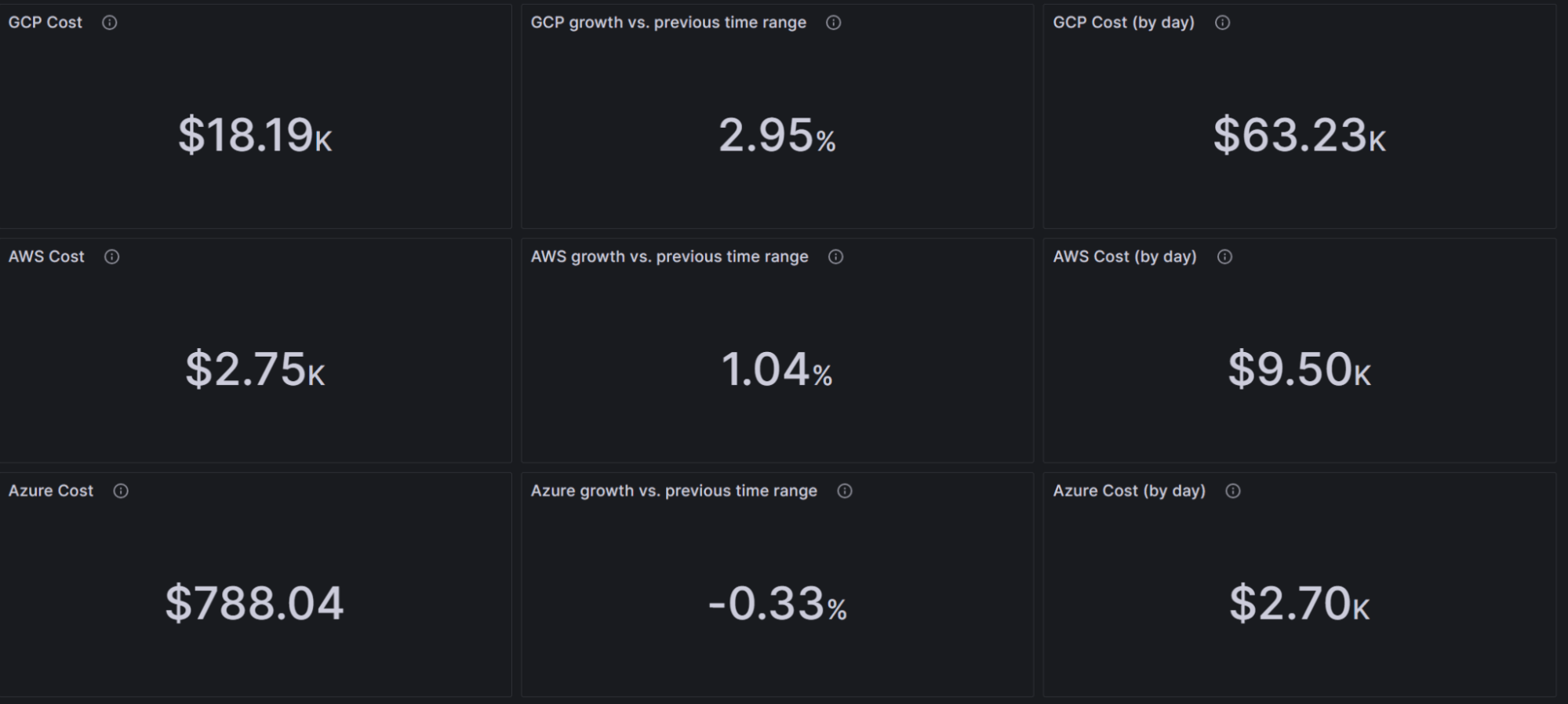1568x704 pixels.
Task: Select the $18.19K GCP Cost value
Action: 254,135
